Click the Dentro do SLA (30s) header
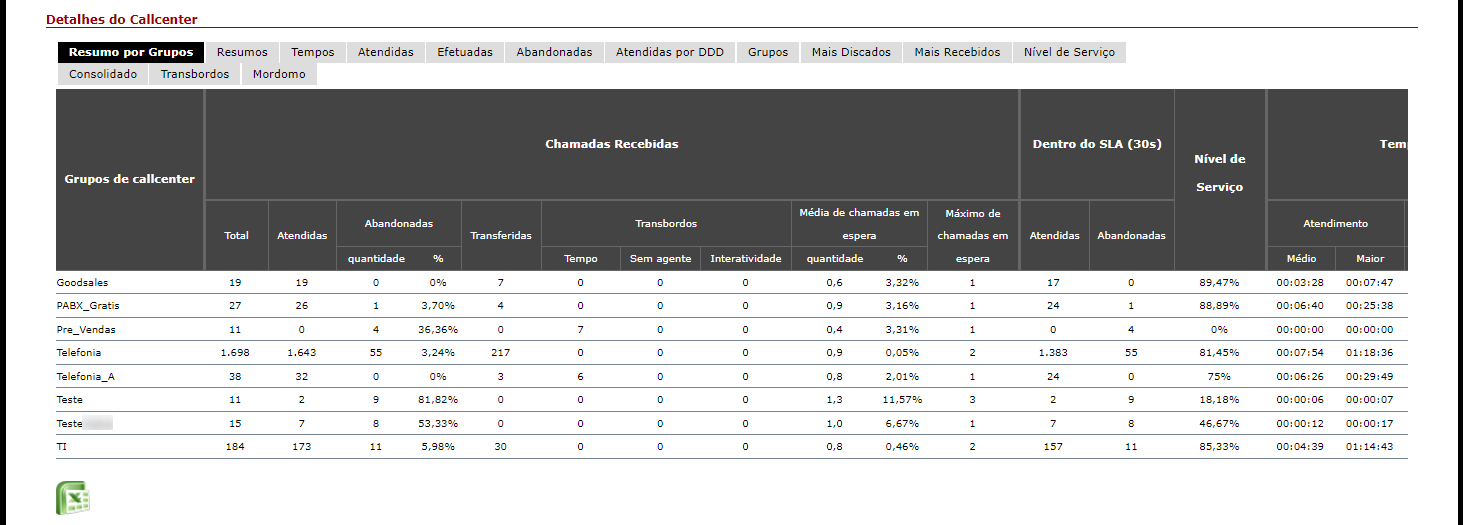1463x525 pixels. [x=1097, y=144]
